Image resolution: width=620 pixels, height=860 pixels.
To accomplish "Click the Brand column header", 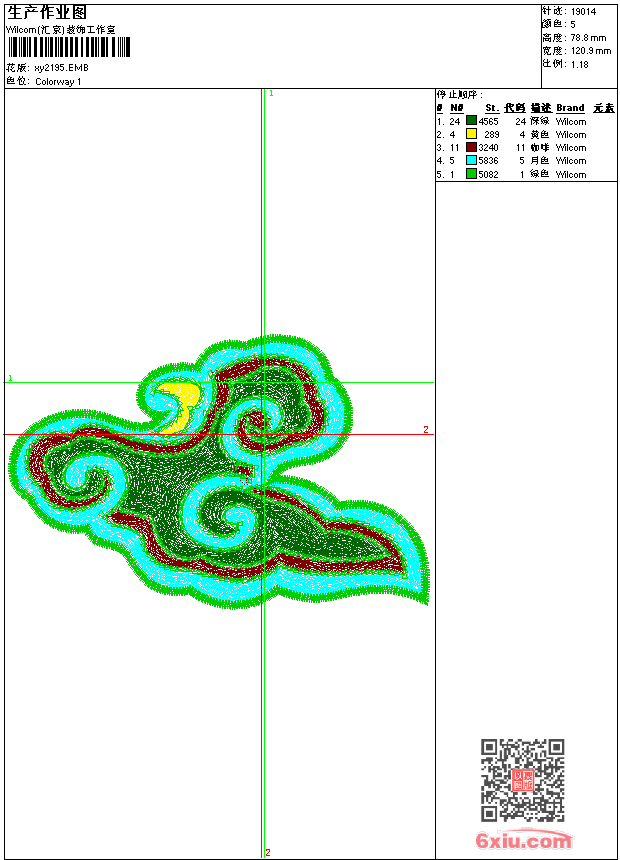I will pyautogui.click(x=571, y=108).
